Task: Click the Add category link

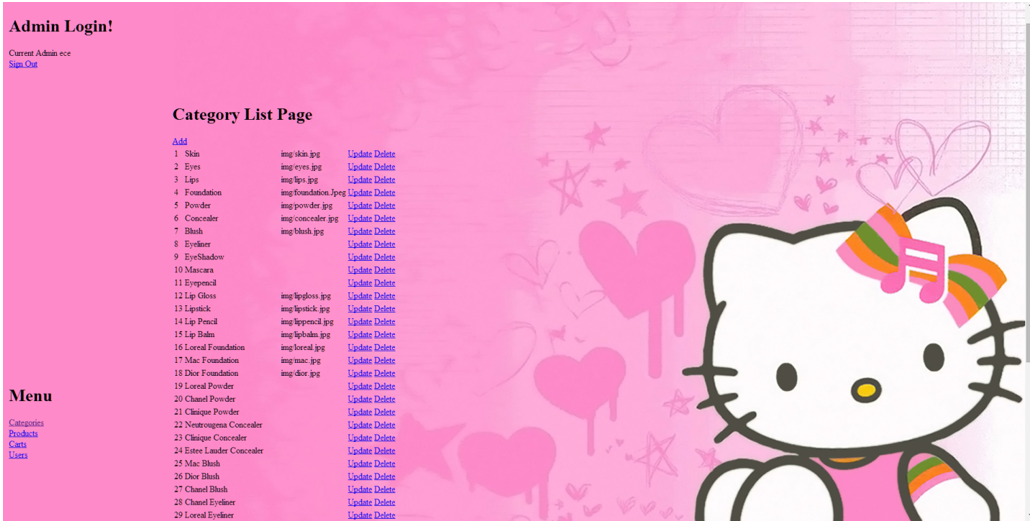Action: pyautogui.click(x=179, y=141)
